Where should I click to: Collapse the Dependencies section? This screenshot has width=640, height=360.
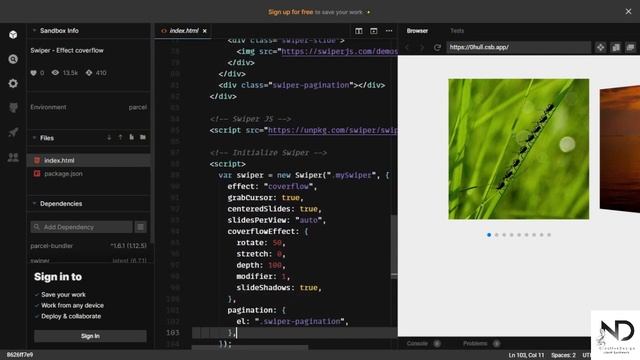tap(34, 204)
